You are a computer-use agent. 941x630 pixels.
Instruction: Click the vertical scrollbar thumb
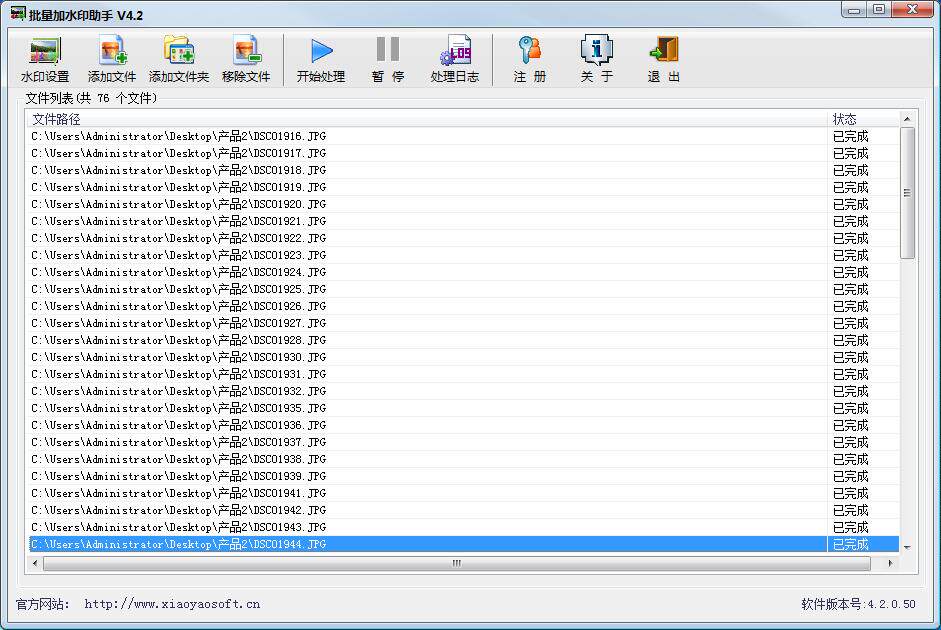907,193
